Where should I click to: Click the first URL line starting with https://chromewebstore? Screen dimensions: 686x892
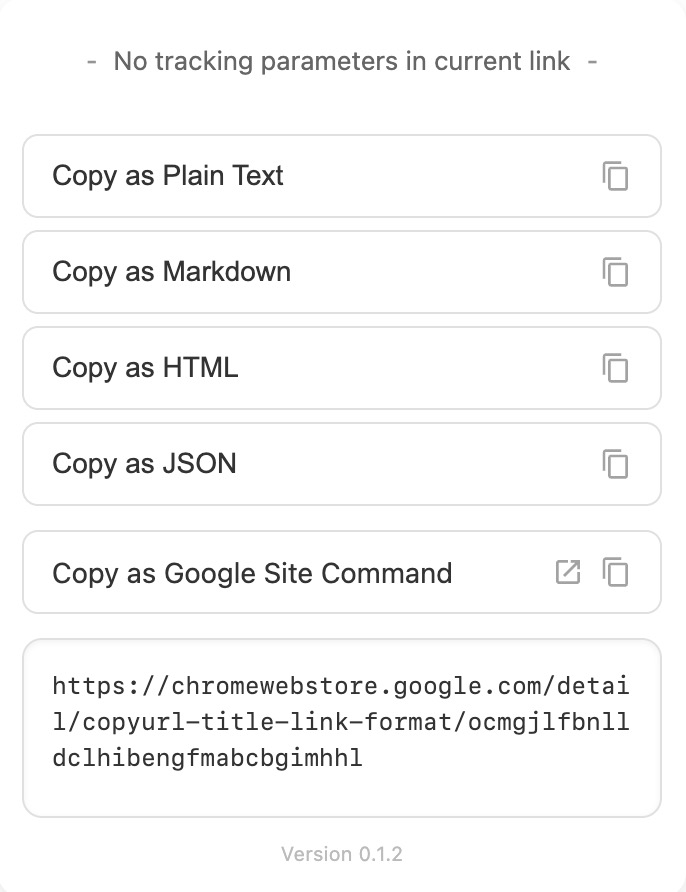pyautogui.click(x=341, y=686)
